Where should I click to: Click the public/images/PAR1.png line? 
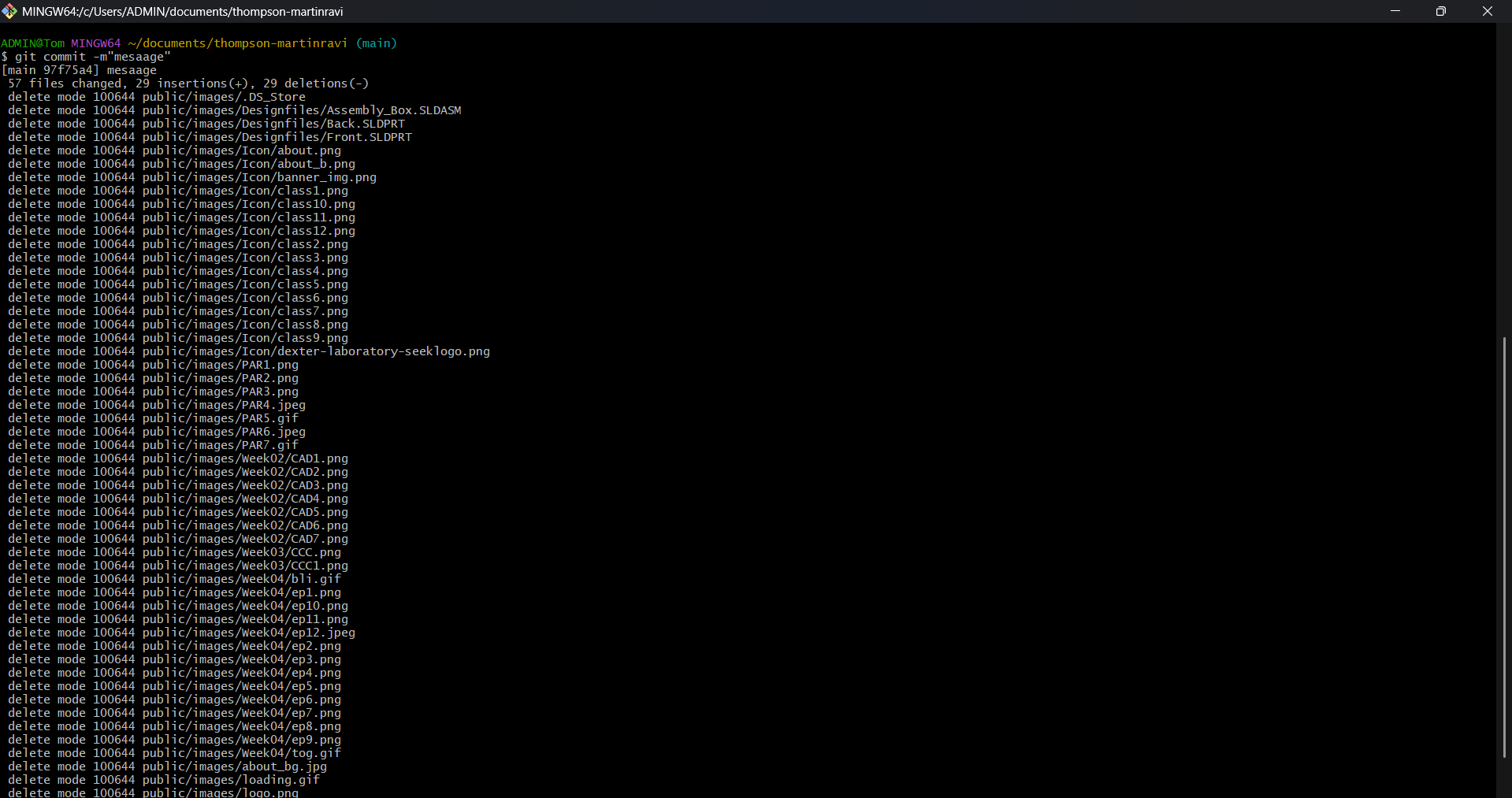[154, 365]
